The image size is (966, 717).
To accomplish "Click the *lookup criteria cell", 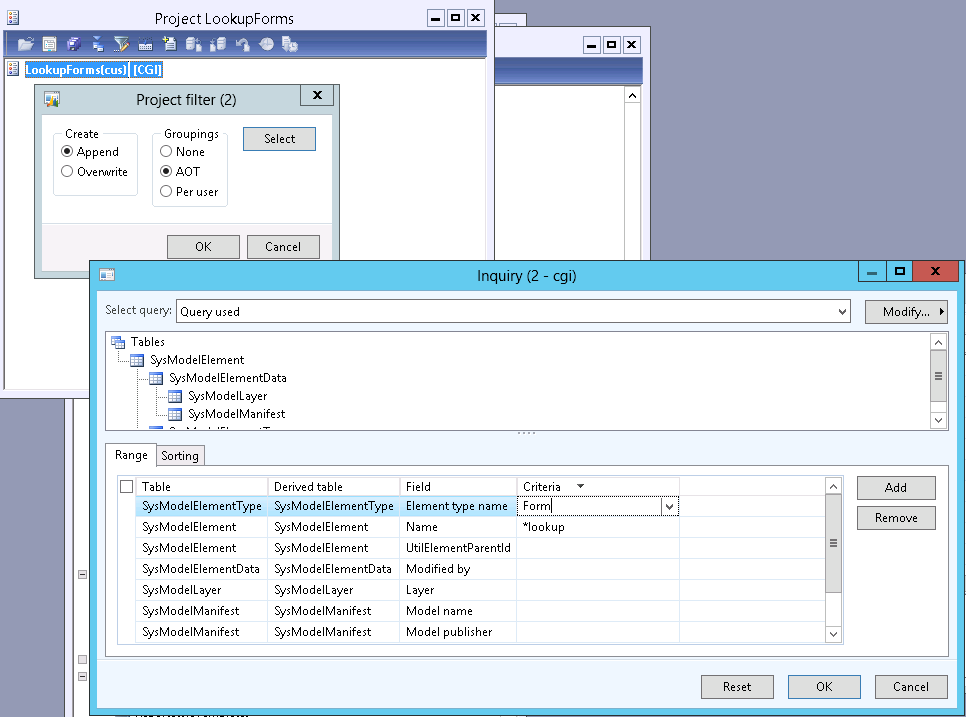I will pos(598,527).
